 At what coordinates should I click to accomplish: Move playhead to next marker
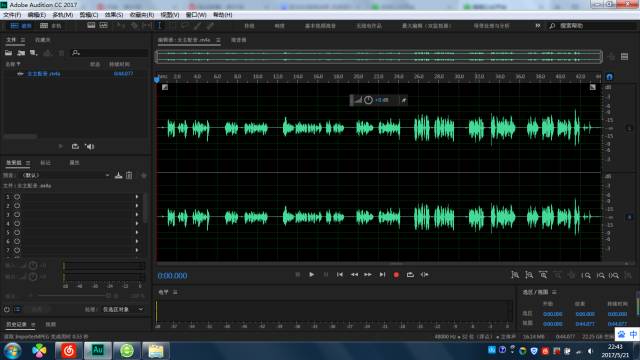click(x=382, y=275)
